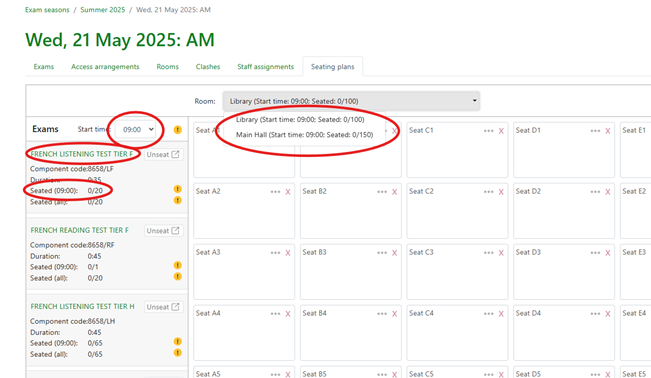Click the Wed, 21 May 2025: AM heading

tap(120, 40)
